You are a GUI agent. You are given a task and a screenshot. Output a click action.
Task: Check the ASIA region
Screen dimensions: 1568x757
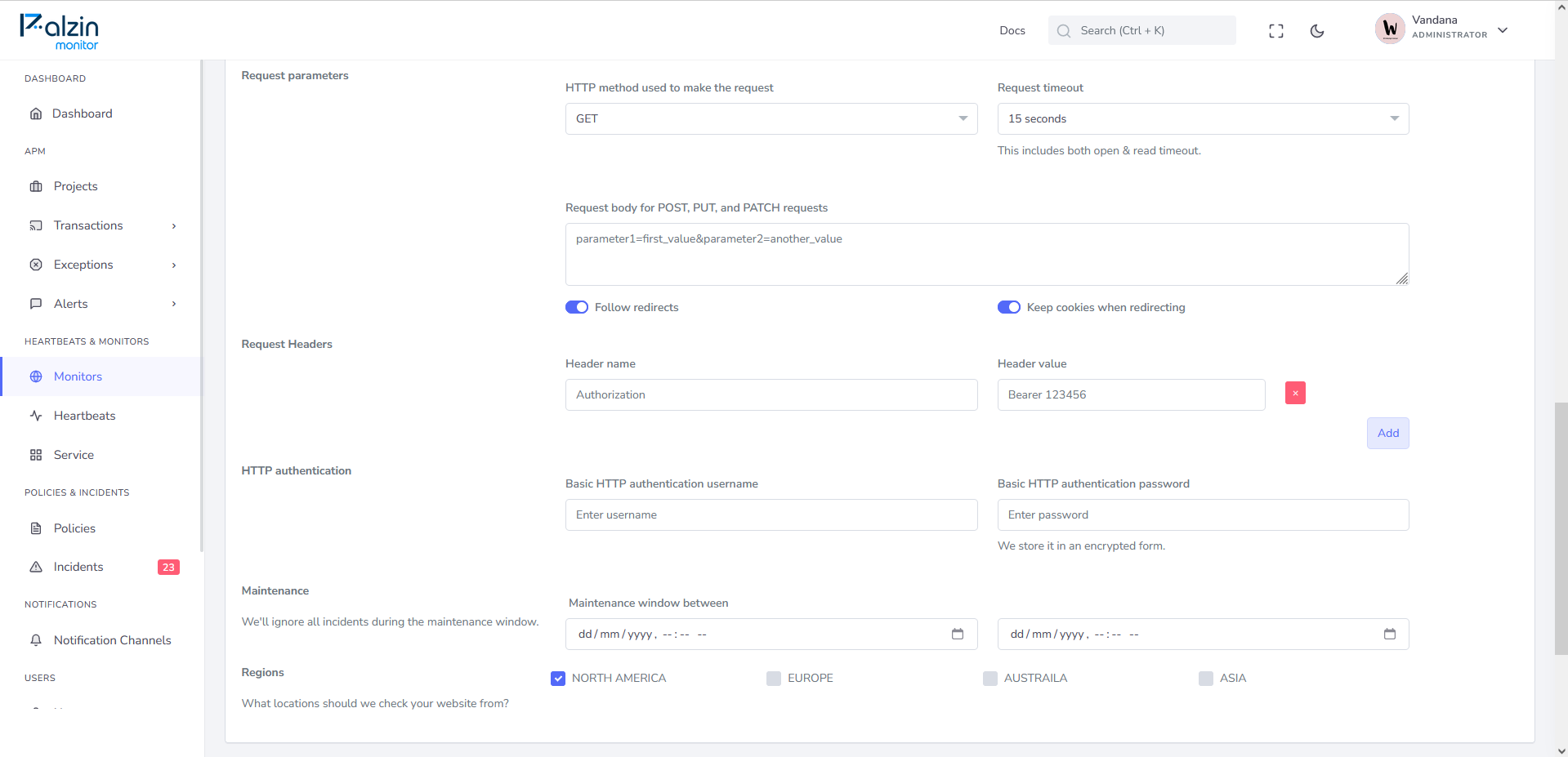(x=1206, y=679)
